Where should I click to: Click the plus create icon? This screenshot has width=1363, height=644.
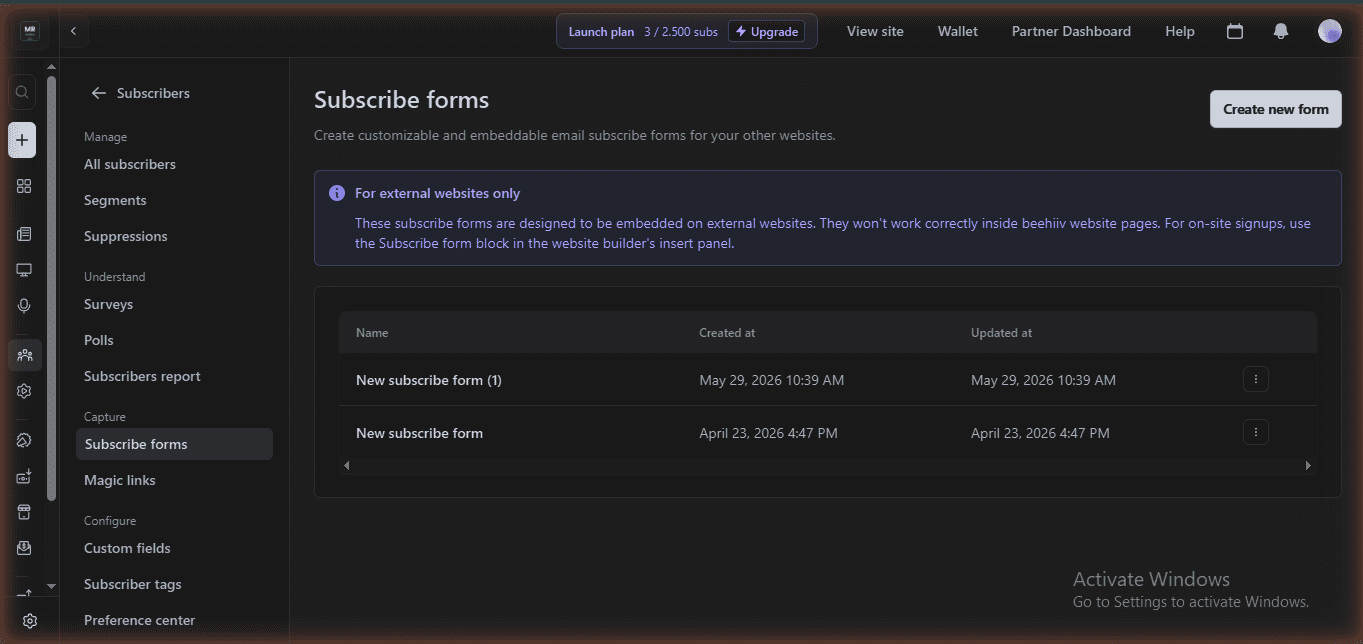[22, 140]
